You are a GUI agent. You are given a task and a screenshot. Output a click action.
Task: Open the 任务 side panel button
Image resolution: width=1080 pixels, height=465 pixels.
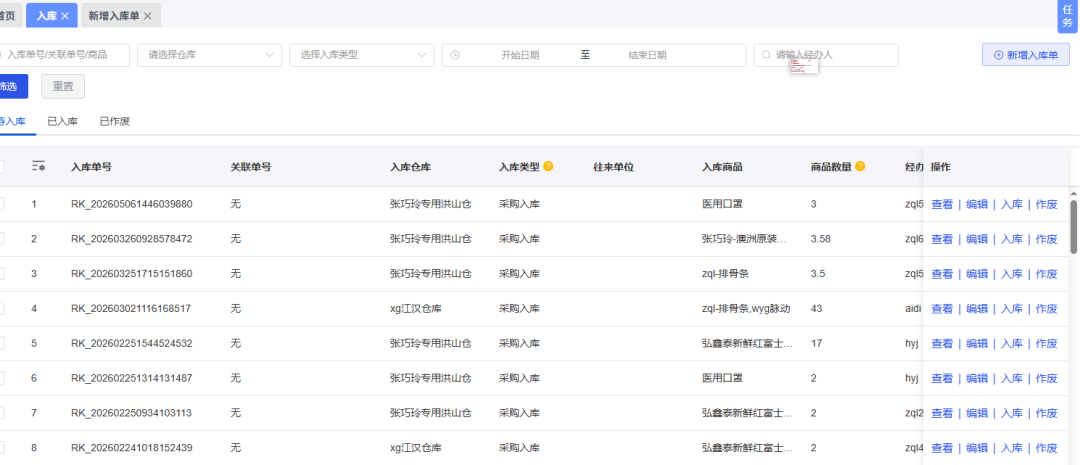(x=1068, y=17)
